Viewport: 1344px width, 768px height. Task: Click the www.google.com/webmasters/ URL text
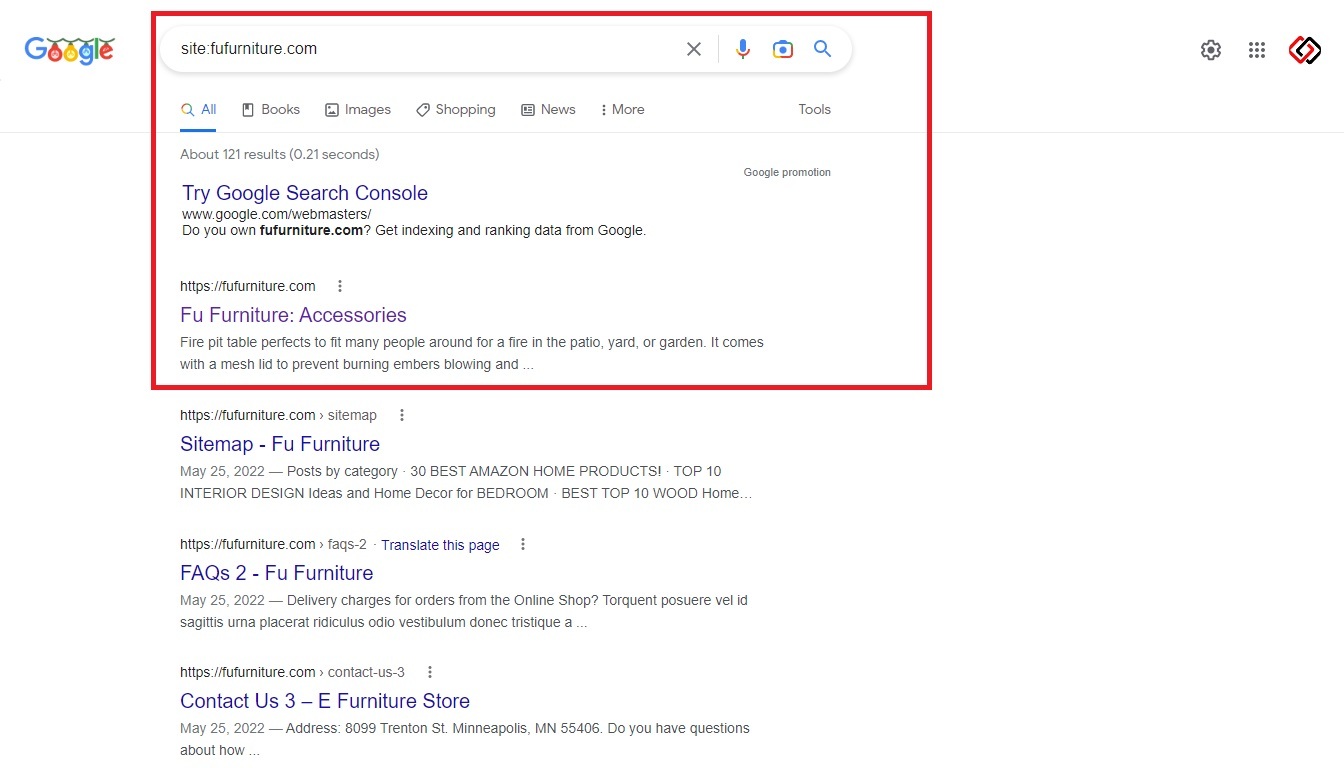(277, 214)
